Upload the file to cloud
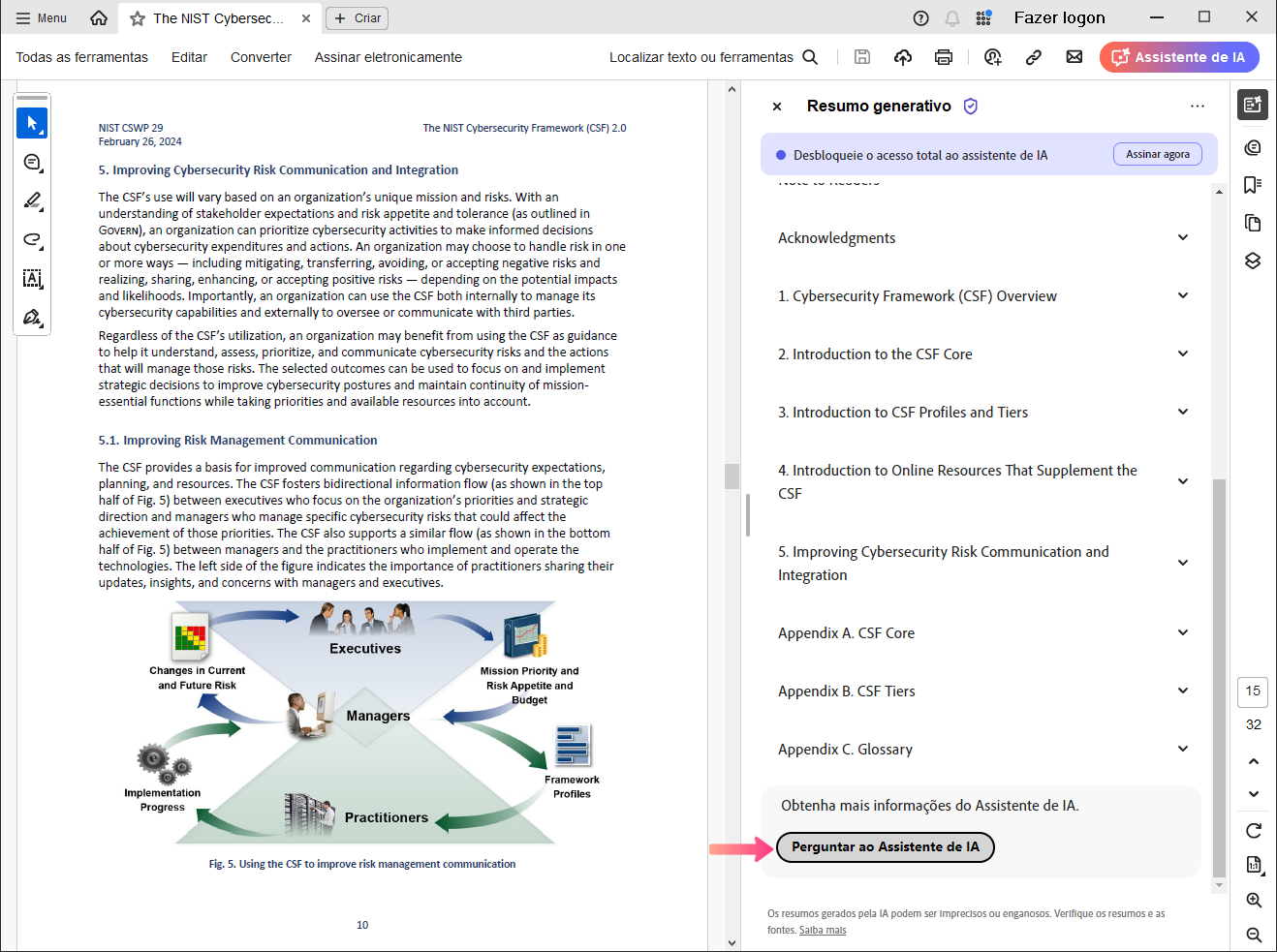Screen dimensions: 1277x952 (x=903, y=57)
